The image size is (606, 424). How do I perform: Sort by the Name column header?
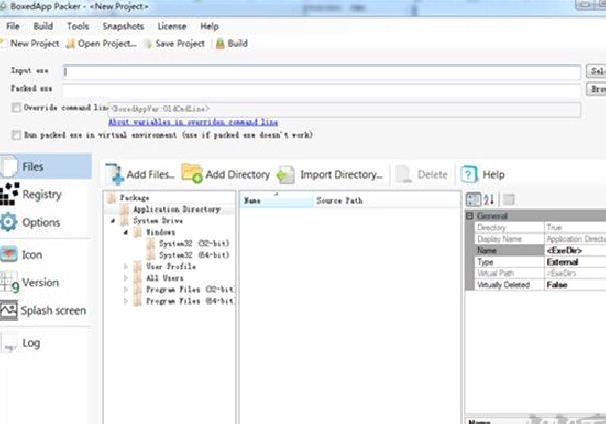(277, 201)
